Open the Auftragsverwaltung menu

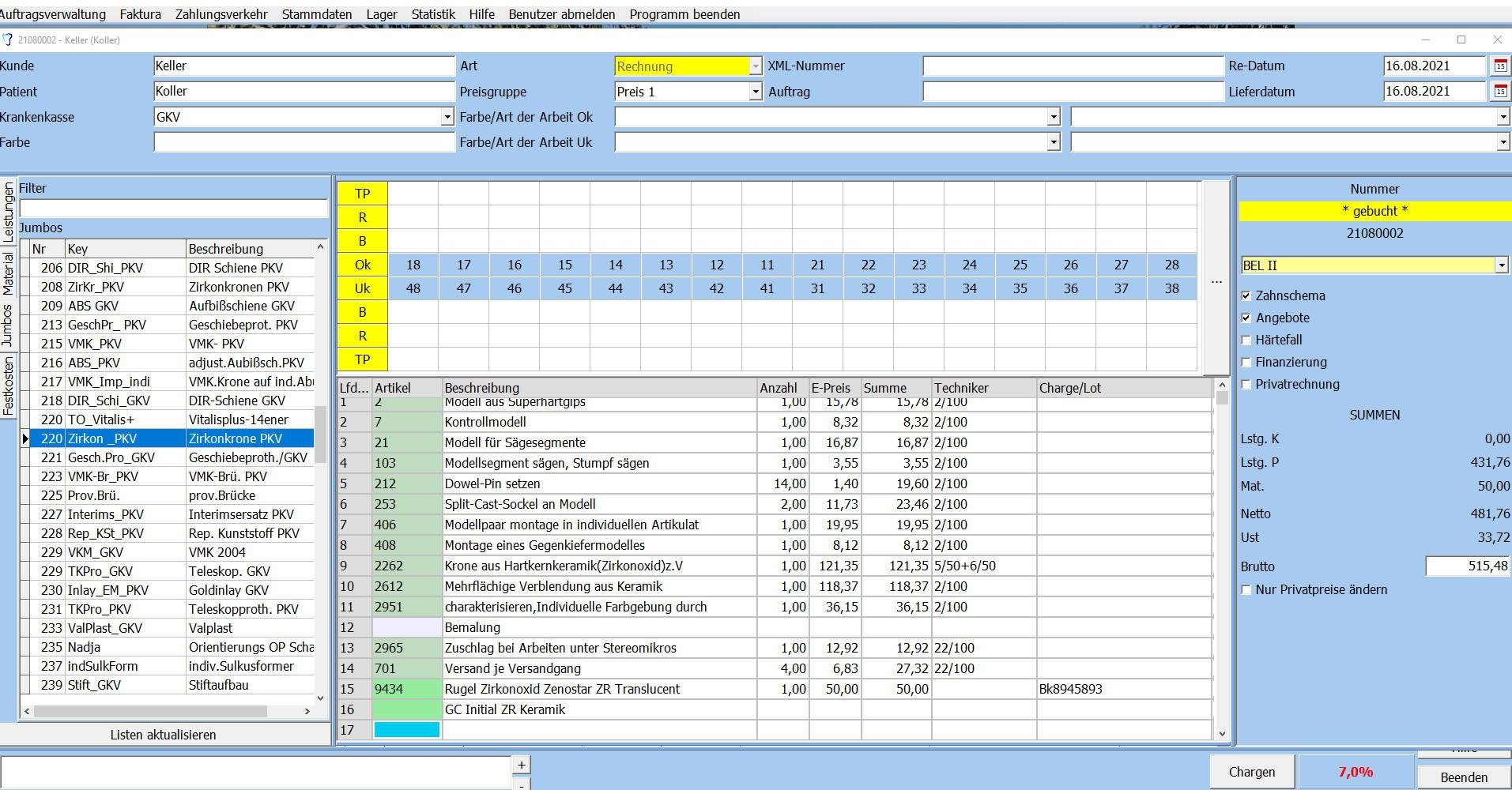(x=53, y=14)
